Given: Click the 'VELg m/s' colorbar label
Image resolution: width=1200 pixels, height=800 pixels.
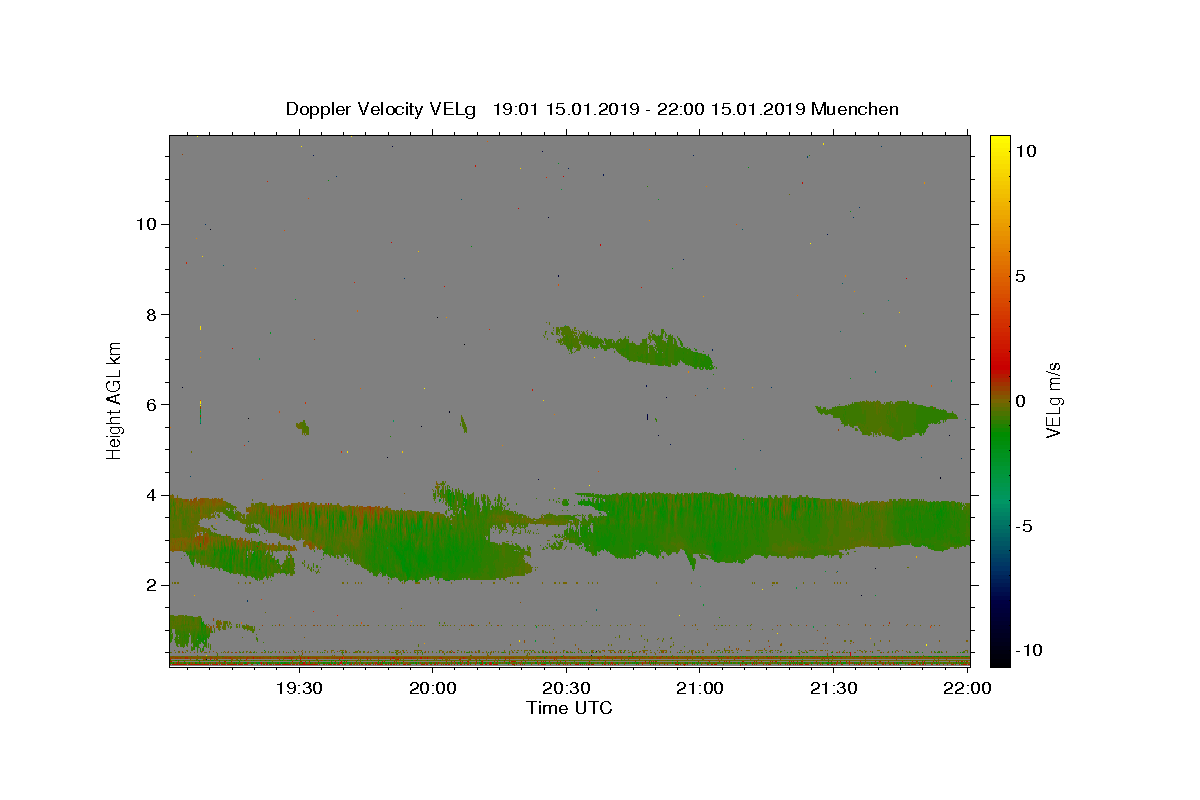Looking at the screenshot, I should (x=1053, y=400).
